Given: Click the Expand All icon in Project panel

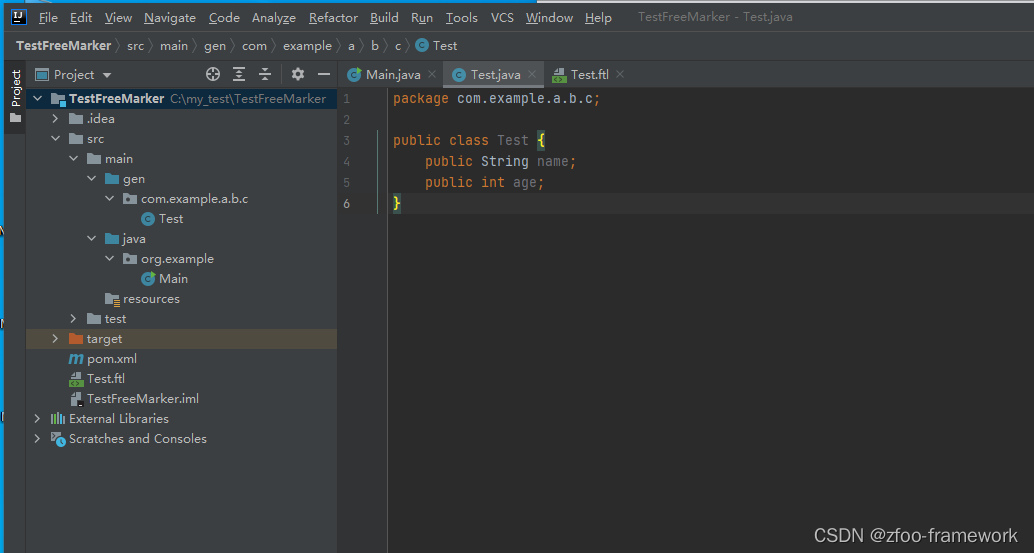Looking at the screenshot, I should 239,74.
